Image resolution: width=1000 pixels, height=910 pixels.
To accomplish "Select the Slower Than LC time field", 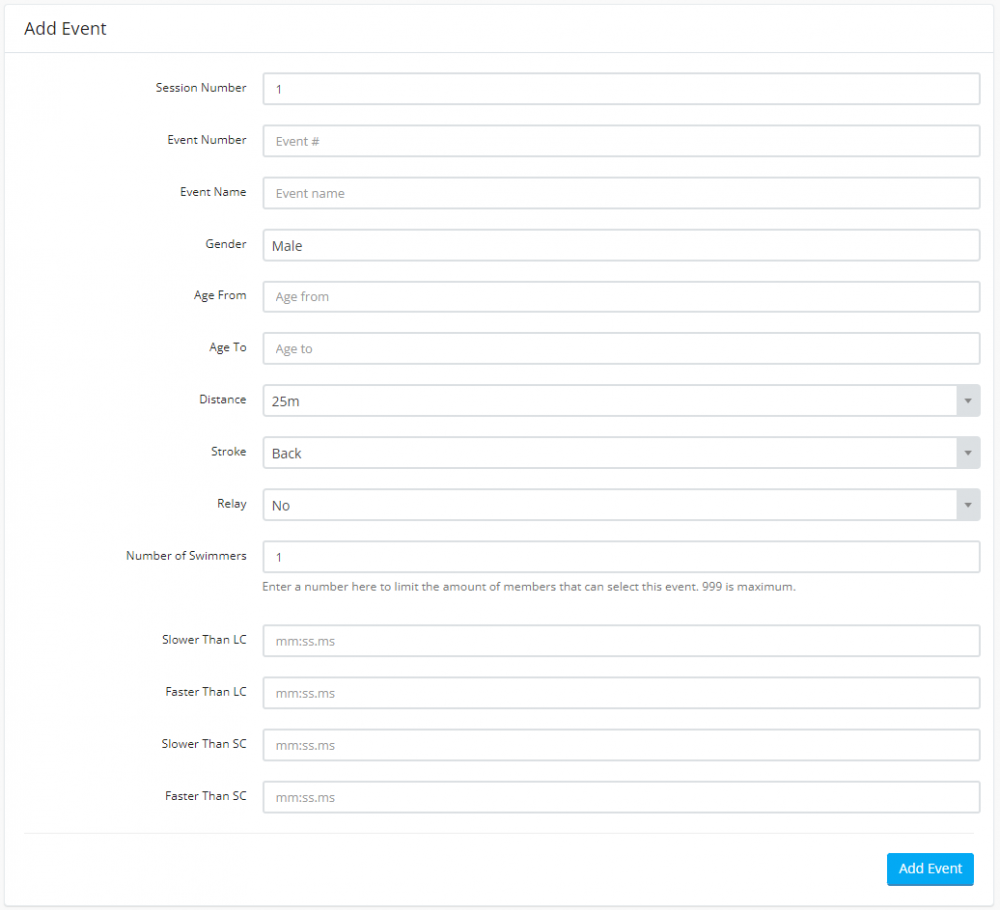I will 620,640.
